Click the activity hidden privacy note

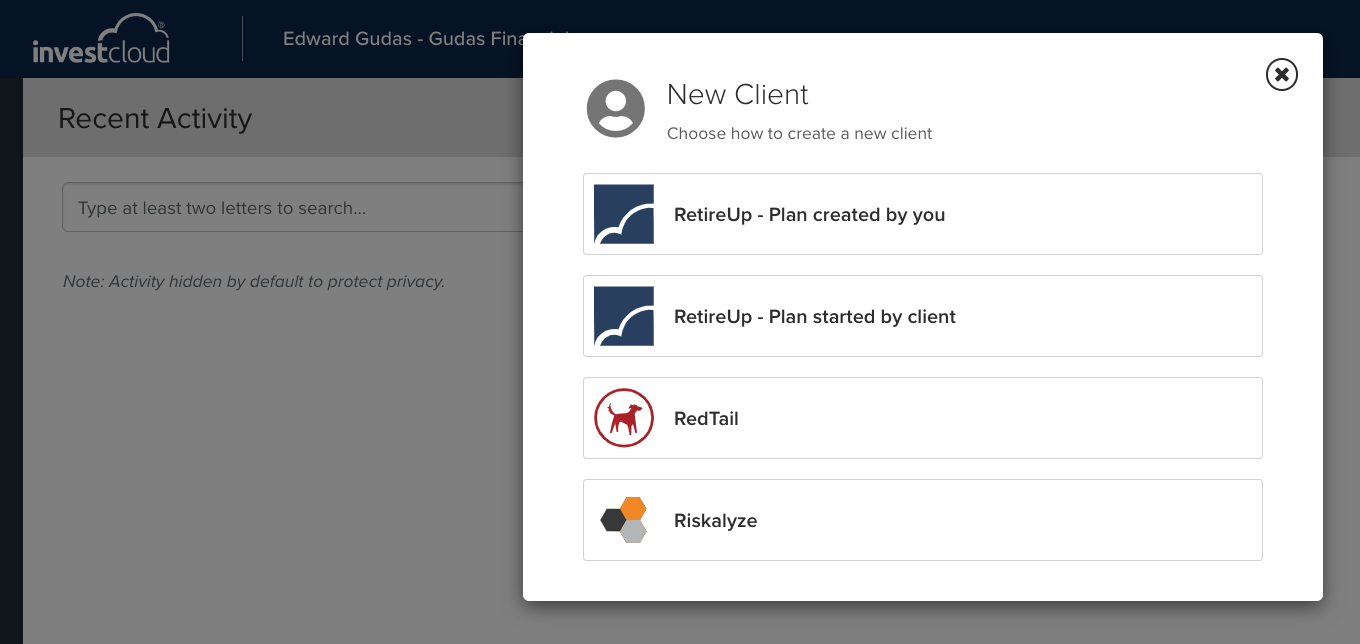tap(254, 282)
